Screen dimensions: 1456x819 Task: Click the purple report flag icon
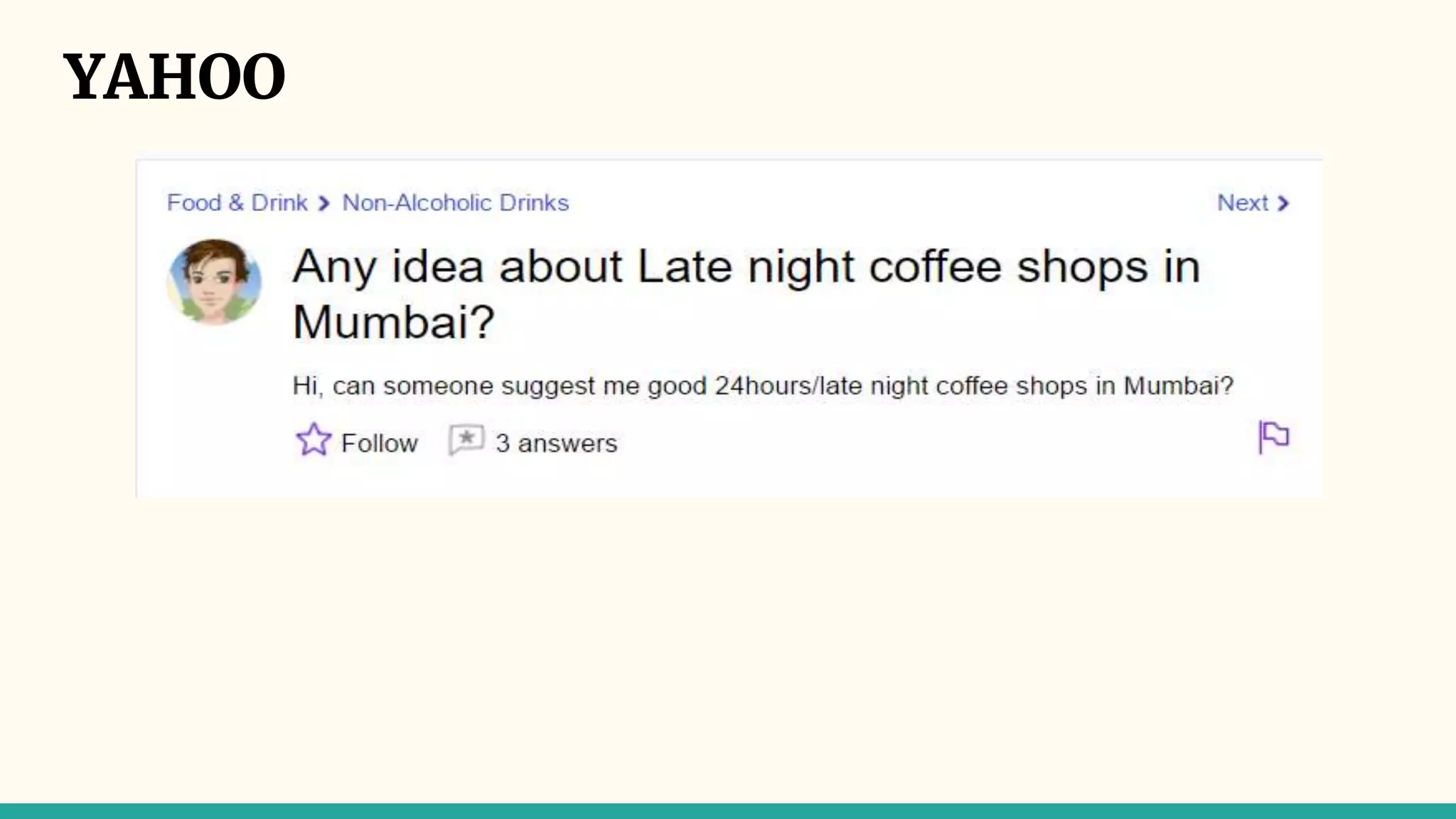click(x=1273, y=437)
